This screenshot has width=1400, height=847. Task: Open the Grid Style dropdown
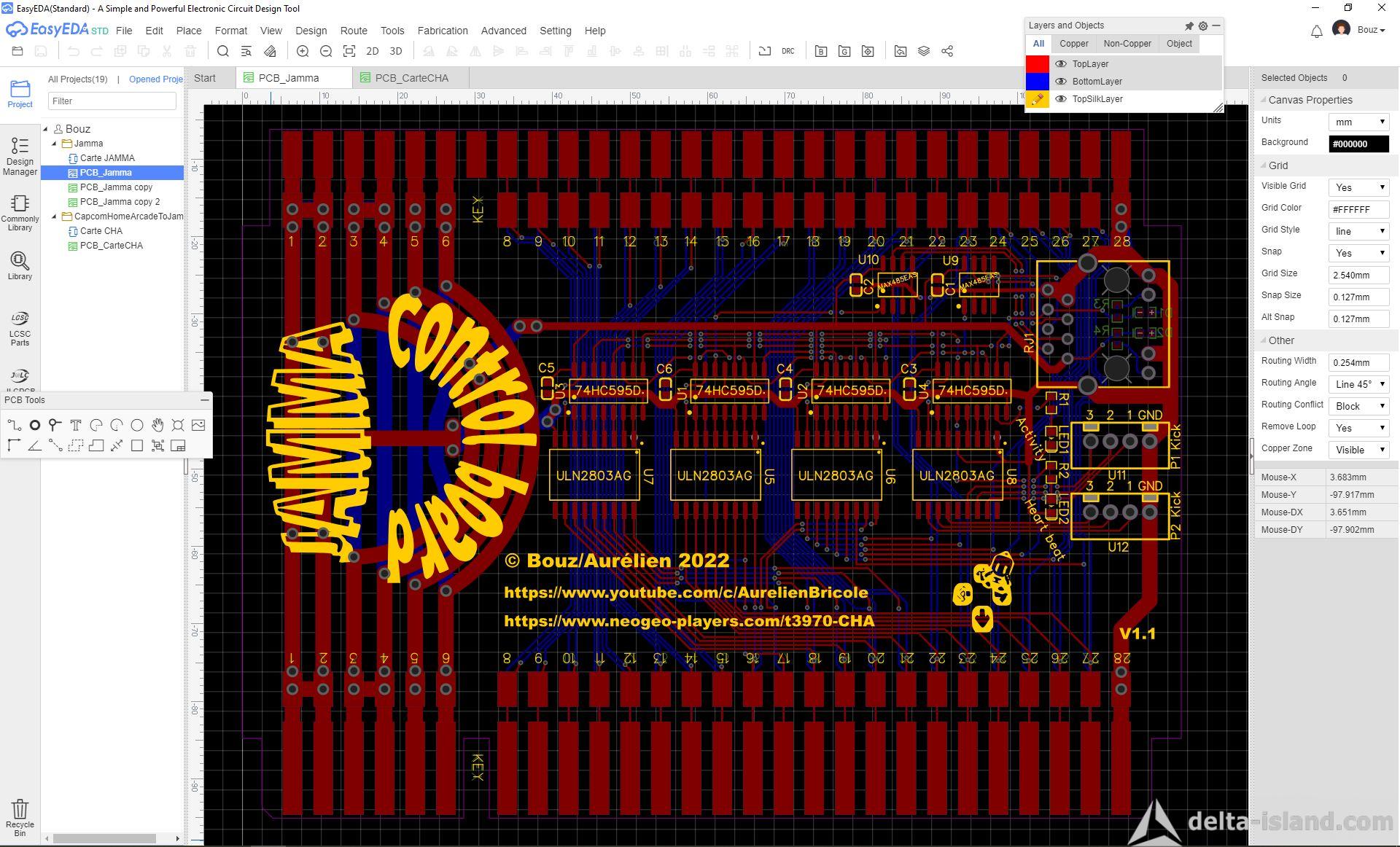click(x=1358, y=231)
